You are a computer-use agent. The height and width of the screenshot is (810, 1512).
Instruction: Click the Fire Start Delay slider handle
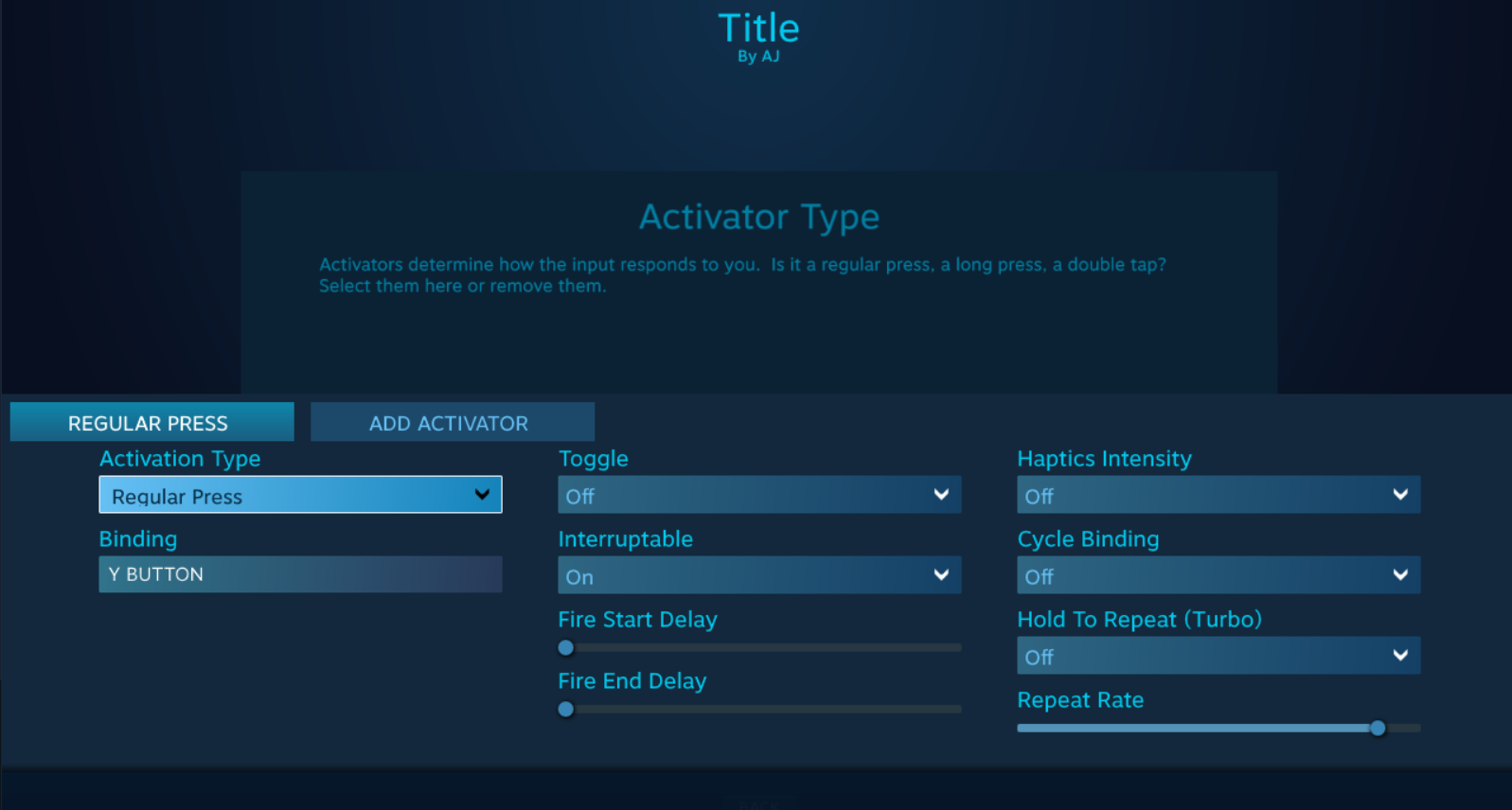click(566, 648)
